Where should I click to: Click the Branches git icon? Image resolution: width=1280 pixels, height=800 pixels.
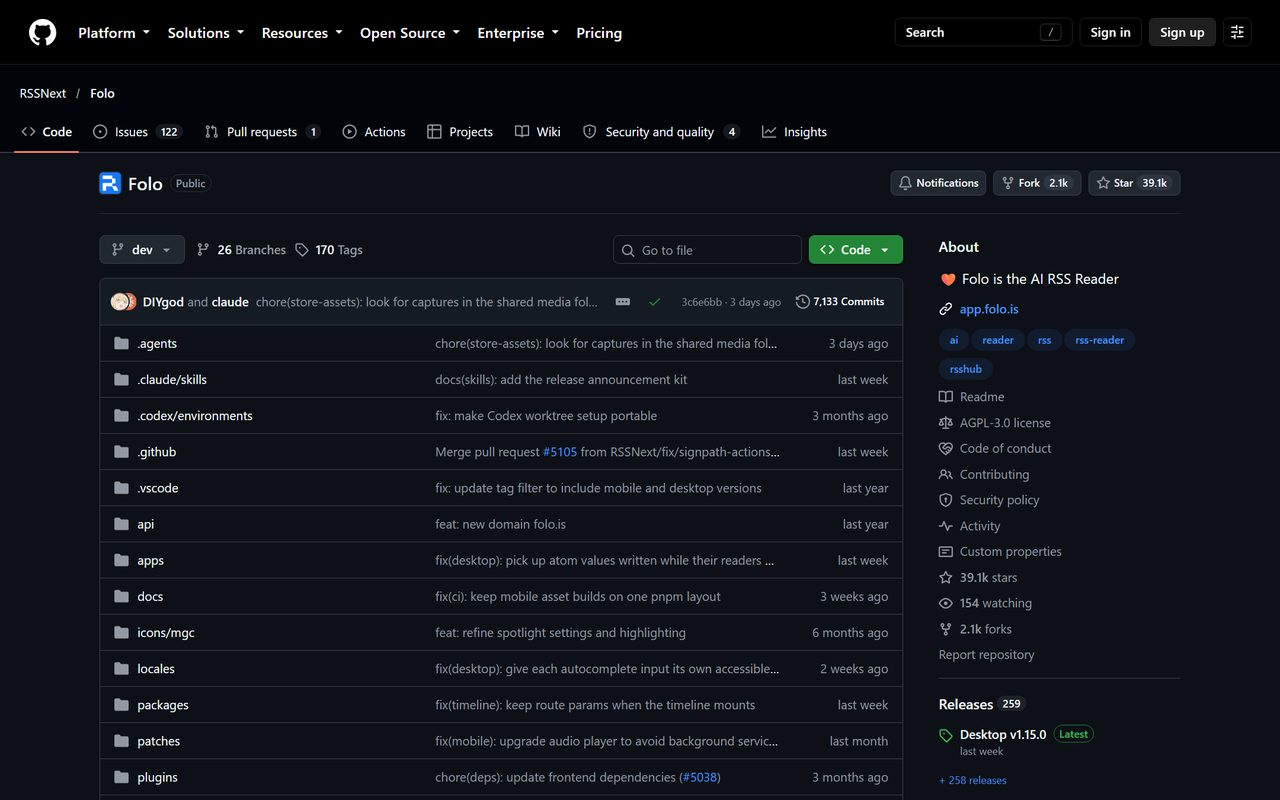click(204, 250)
